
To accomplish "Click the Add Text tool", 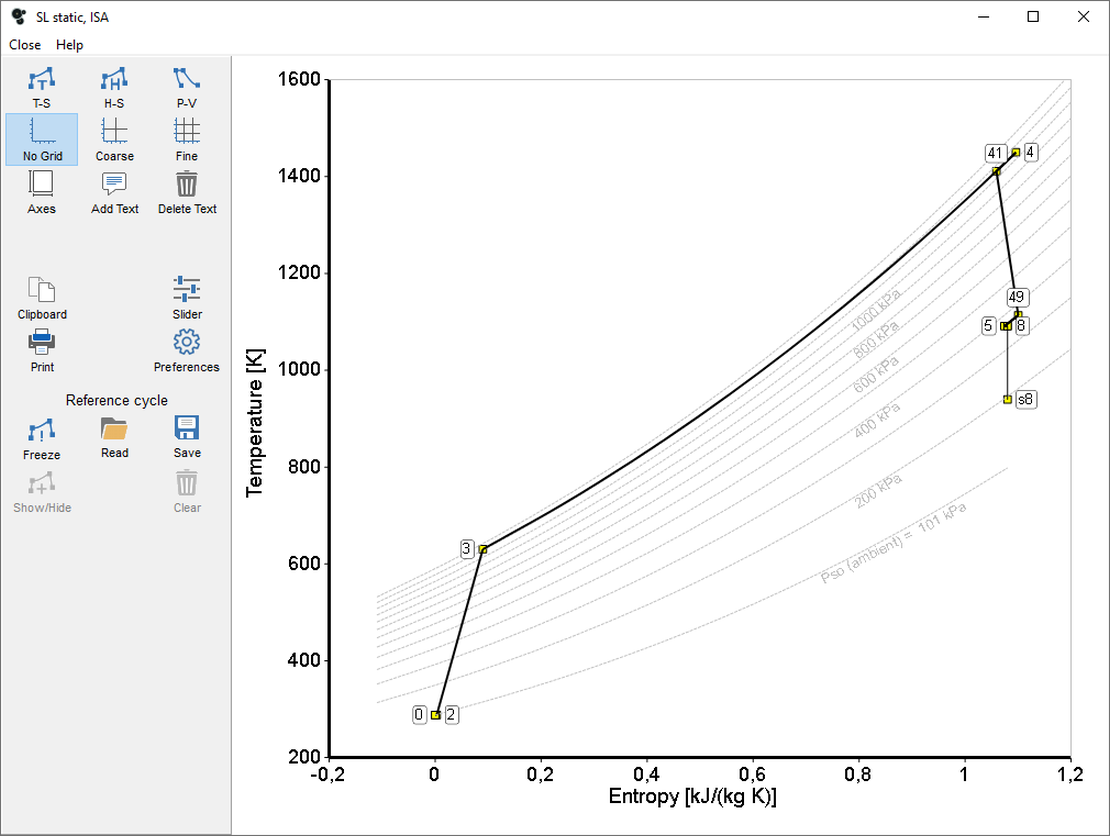I will pyautogui.click(x=114, y=185).
